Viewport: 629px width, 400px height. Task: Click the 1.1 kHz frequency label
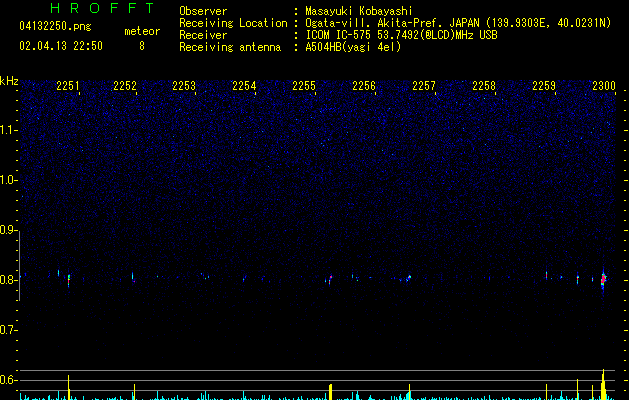[8, 130]
